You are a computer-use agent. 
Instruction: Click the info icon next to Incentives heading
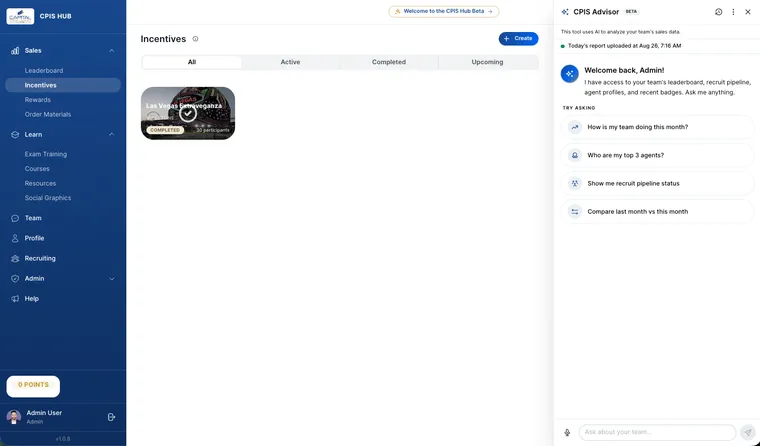point(195,39)
